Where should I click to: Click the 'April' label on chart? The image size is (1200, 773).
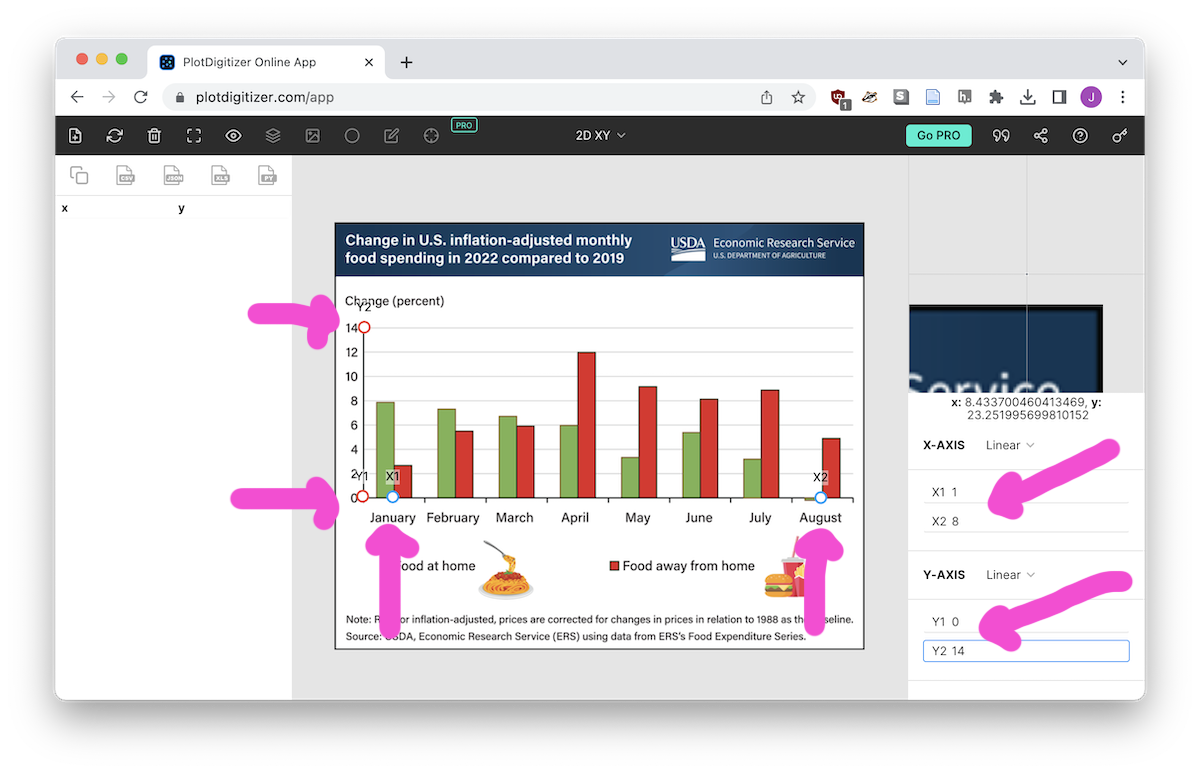pos(575,518)
